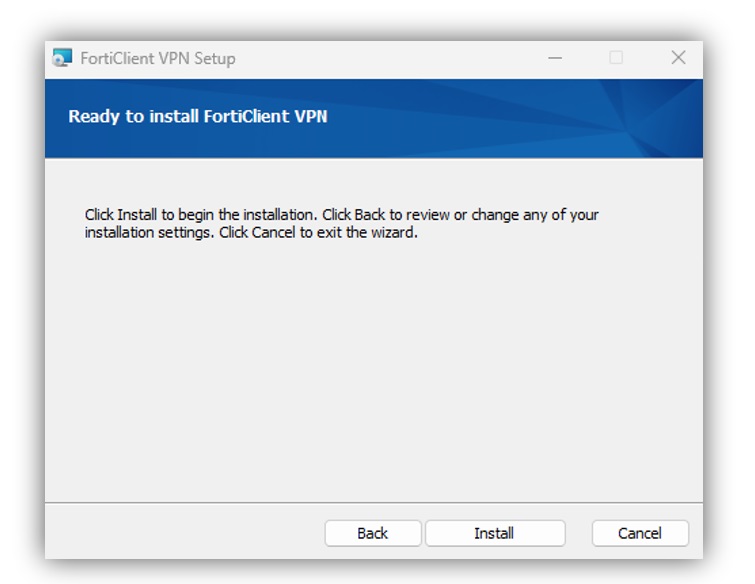Click the 'Ready to install FortiClient VPN' heading
Image resolution: width=755 pixels, height=584 pixels.
(x=198, y=117)
